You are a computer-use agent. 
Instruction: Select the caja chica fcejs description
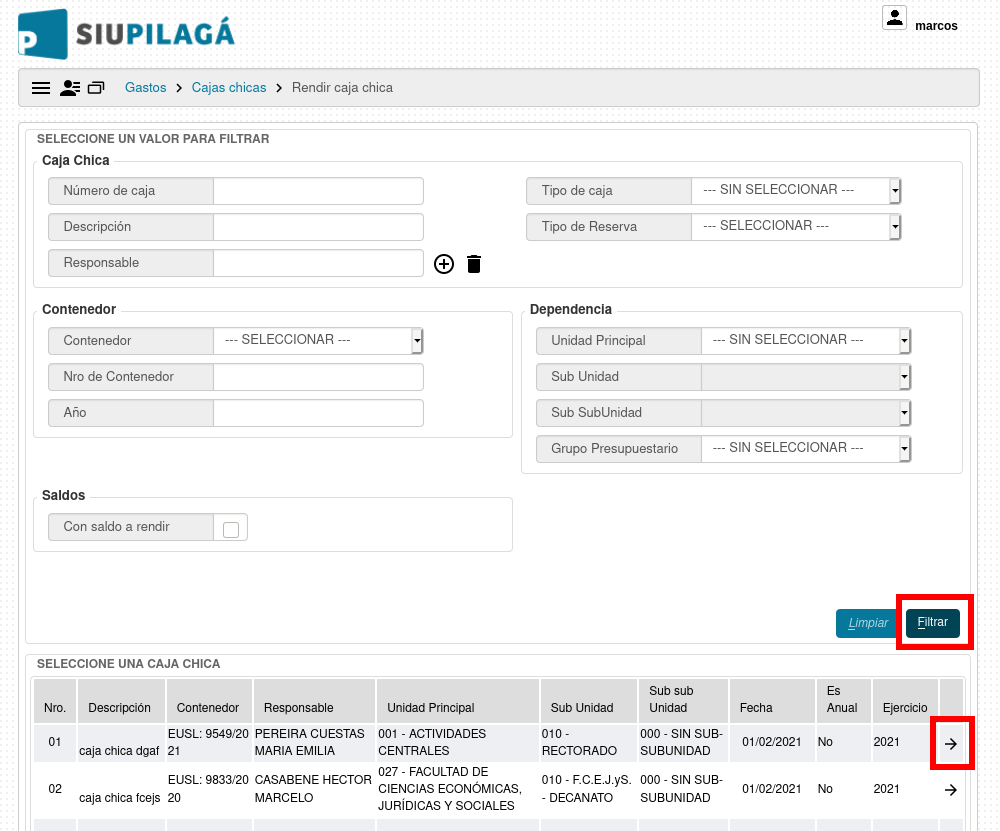120,798
